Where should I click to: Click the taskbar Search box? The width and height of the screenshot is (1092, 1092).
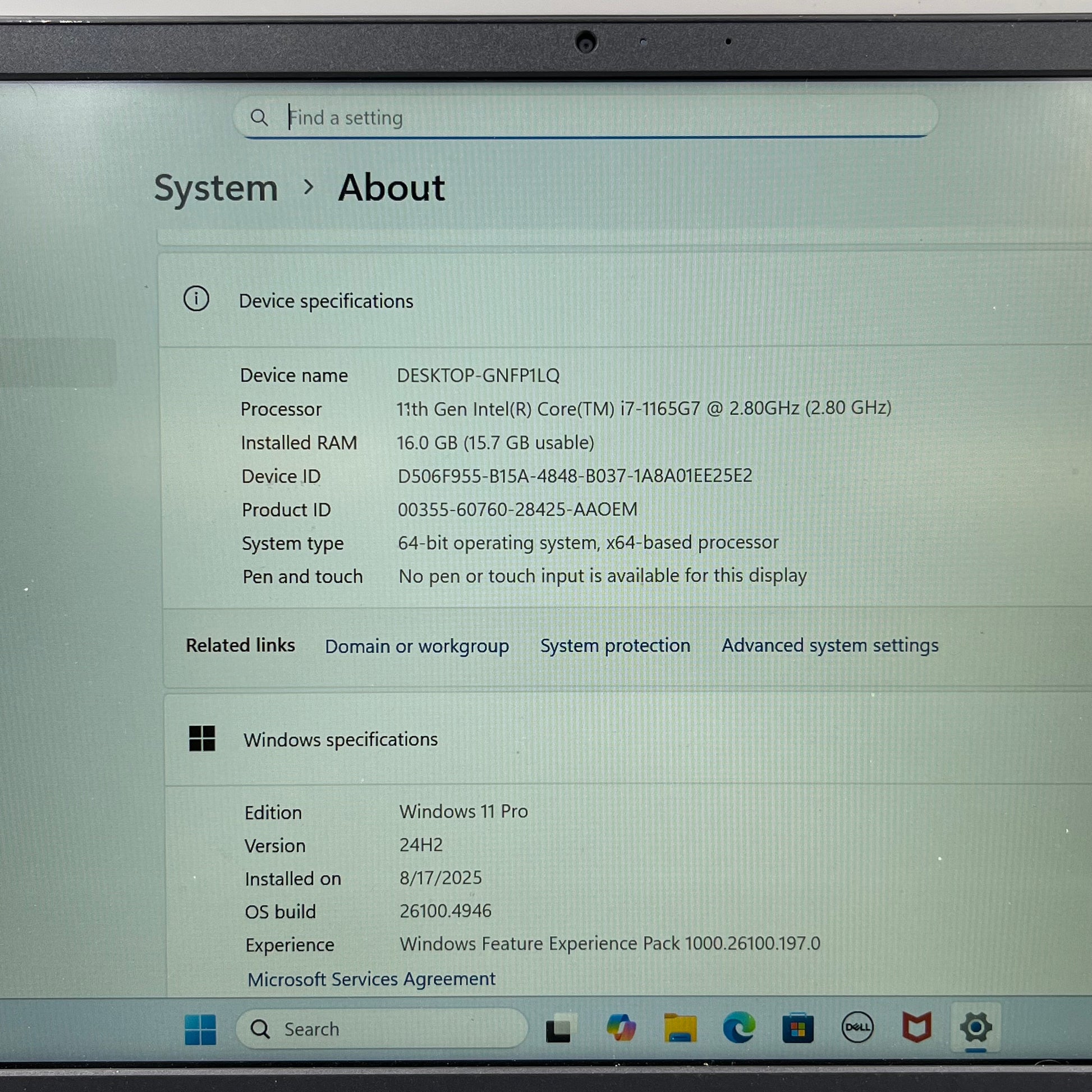(x=382, y=1029)
